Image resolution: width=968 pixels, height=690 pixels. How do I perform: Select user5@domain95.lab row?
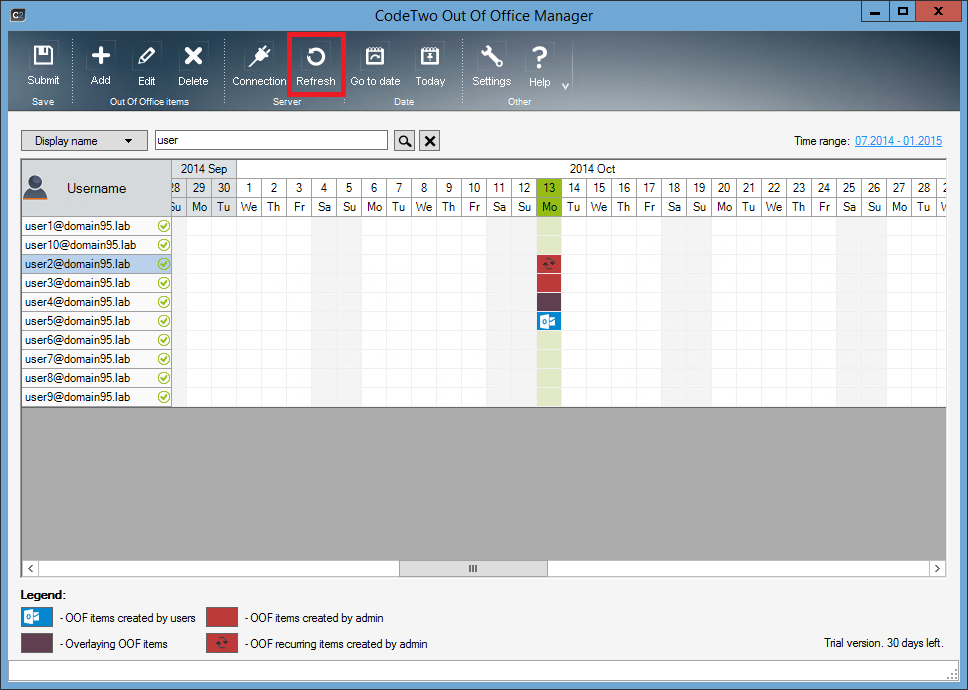point(96,321)
